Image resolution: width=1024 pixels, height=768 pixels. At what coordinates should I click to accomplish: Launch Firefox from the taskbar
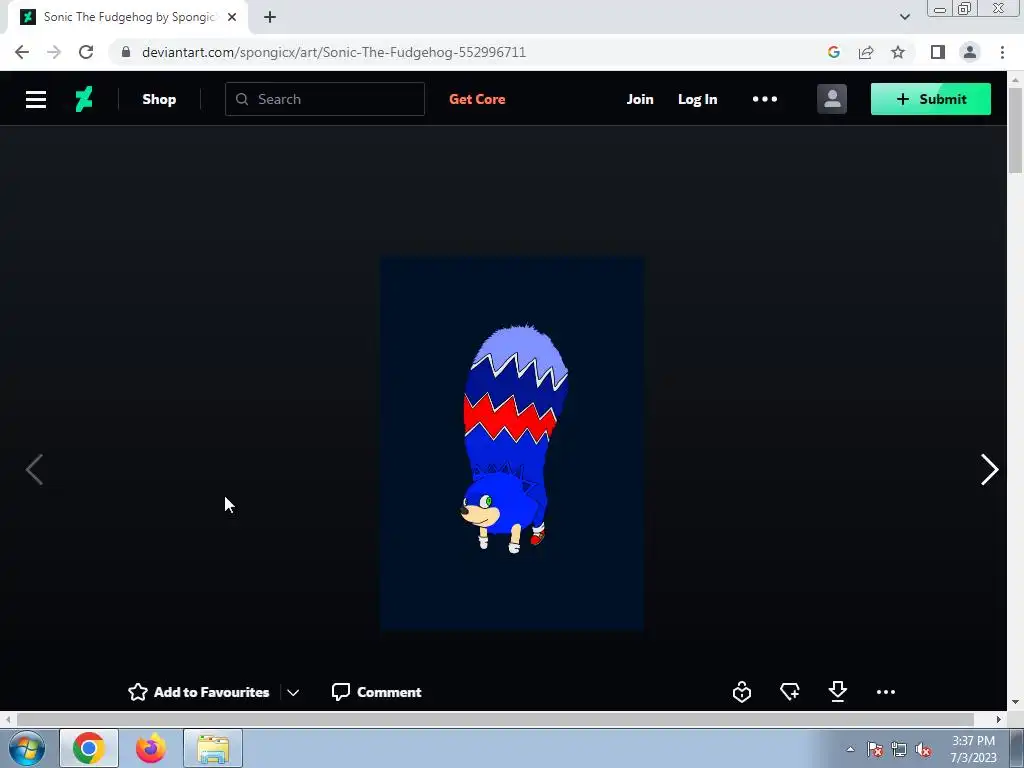pyautogui.click(x=151, y=748)
